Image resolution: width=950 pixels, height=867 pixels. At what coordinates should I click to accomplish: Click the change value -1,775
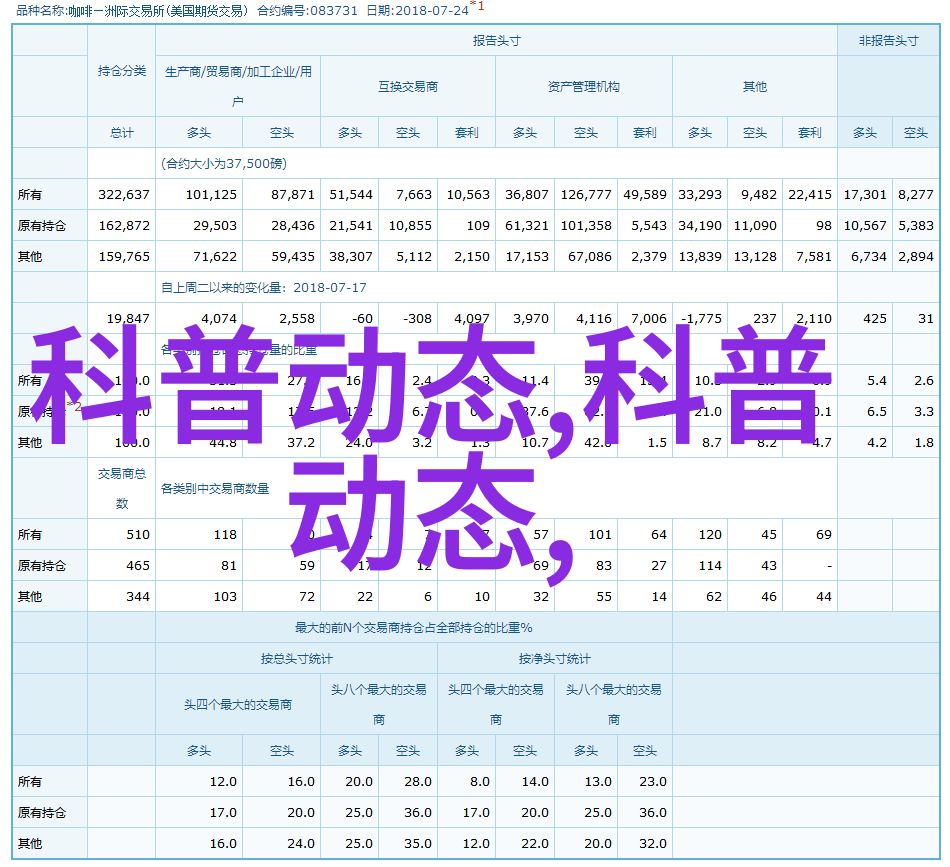coord(701,318)
